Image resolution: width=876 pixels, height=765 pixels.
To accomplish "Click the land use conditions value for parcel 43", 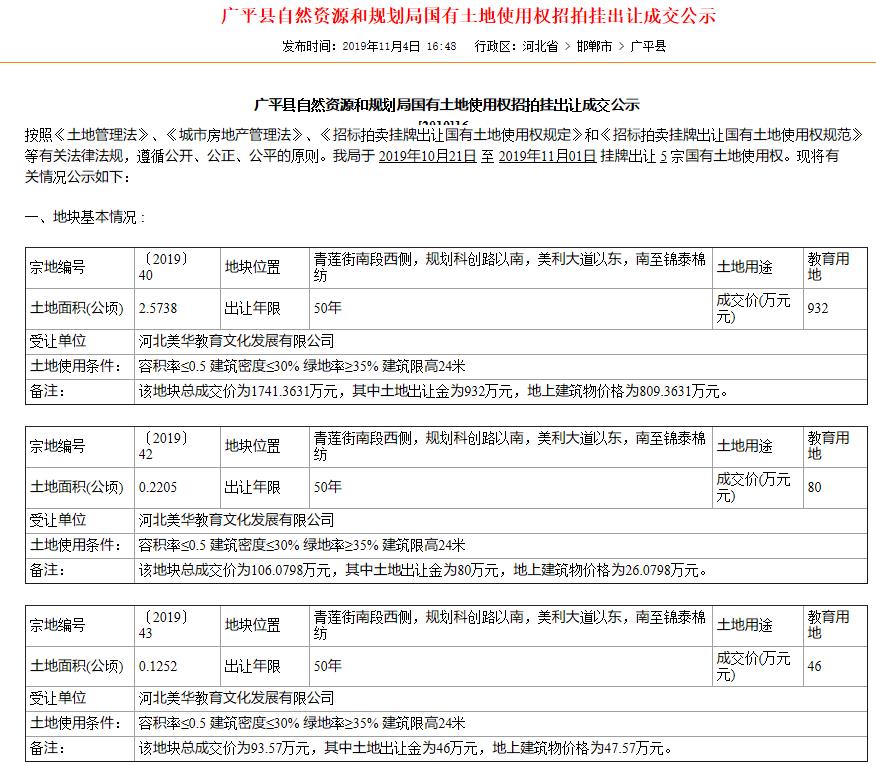I will coord(302,723).
